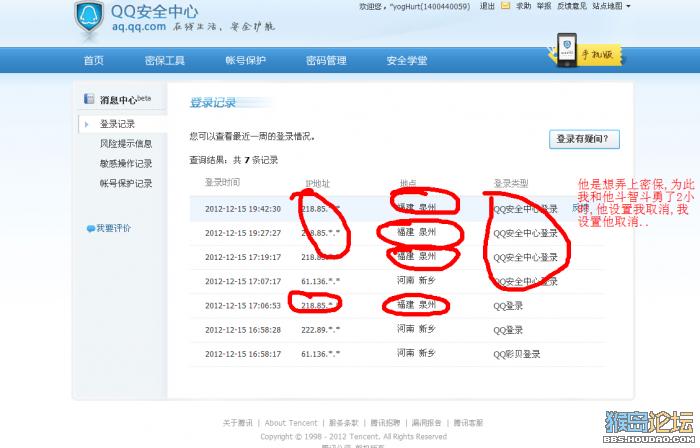This screenshot has width=700, height=448.
Task: Click the 222.89.*.* IP address cell
Action: 321,330
